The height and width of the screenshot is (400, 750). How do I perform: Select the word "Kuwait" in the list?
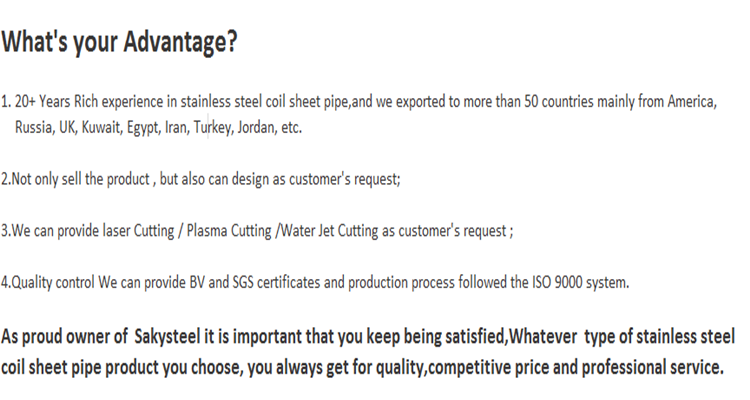click(101, 128)
